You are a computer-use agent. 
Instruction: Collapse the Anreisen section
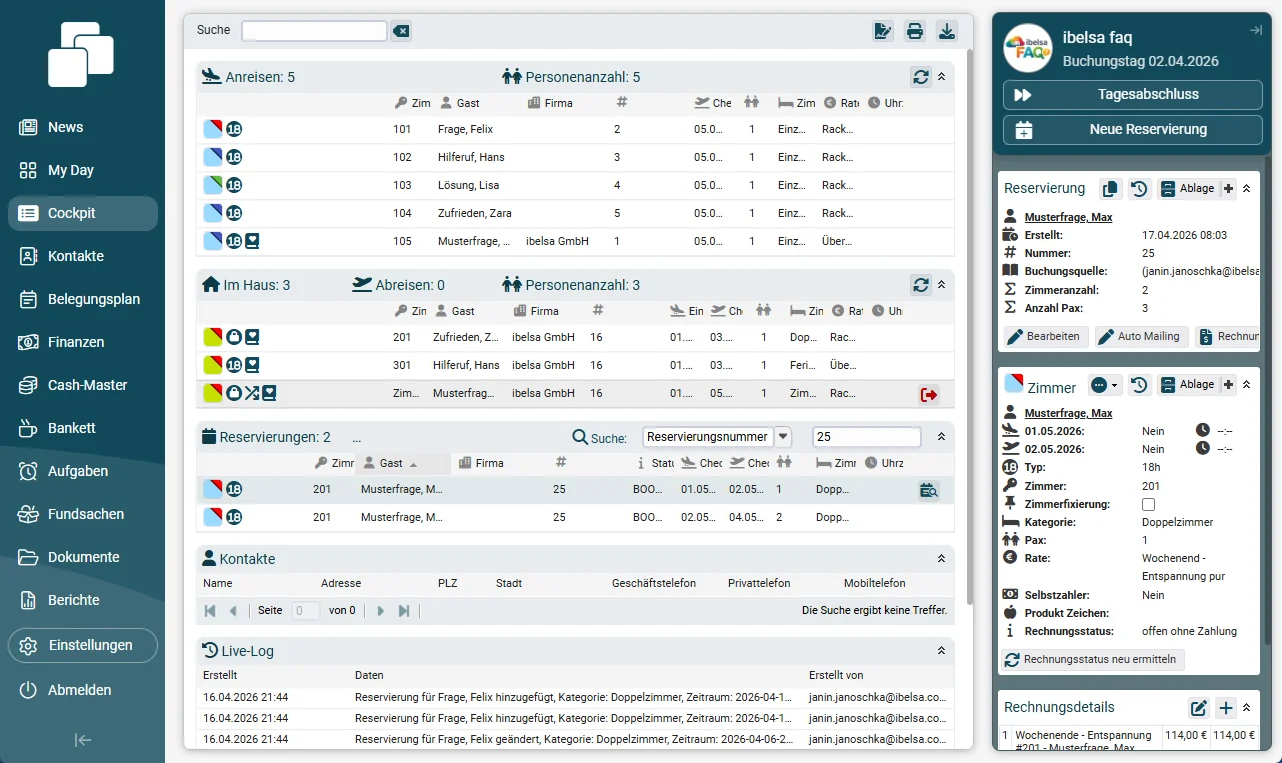(941, 77)
